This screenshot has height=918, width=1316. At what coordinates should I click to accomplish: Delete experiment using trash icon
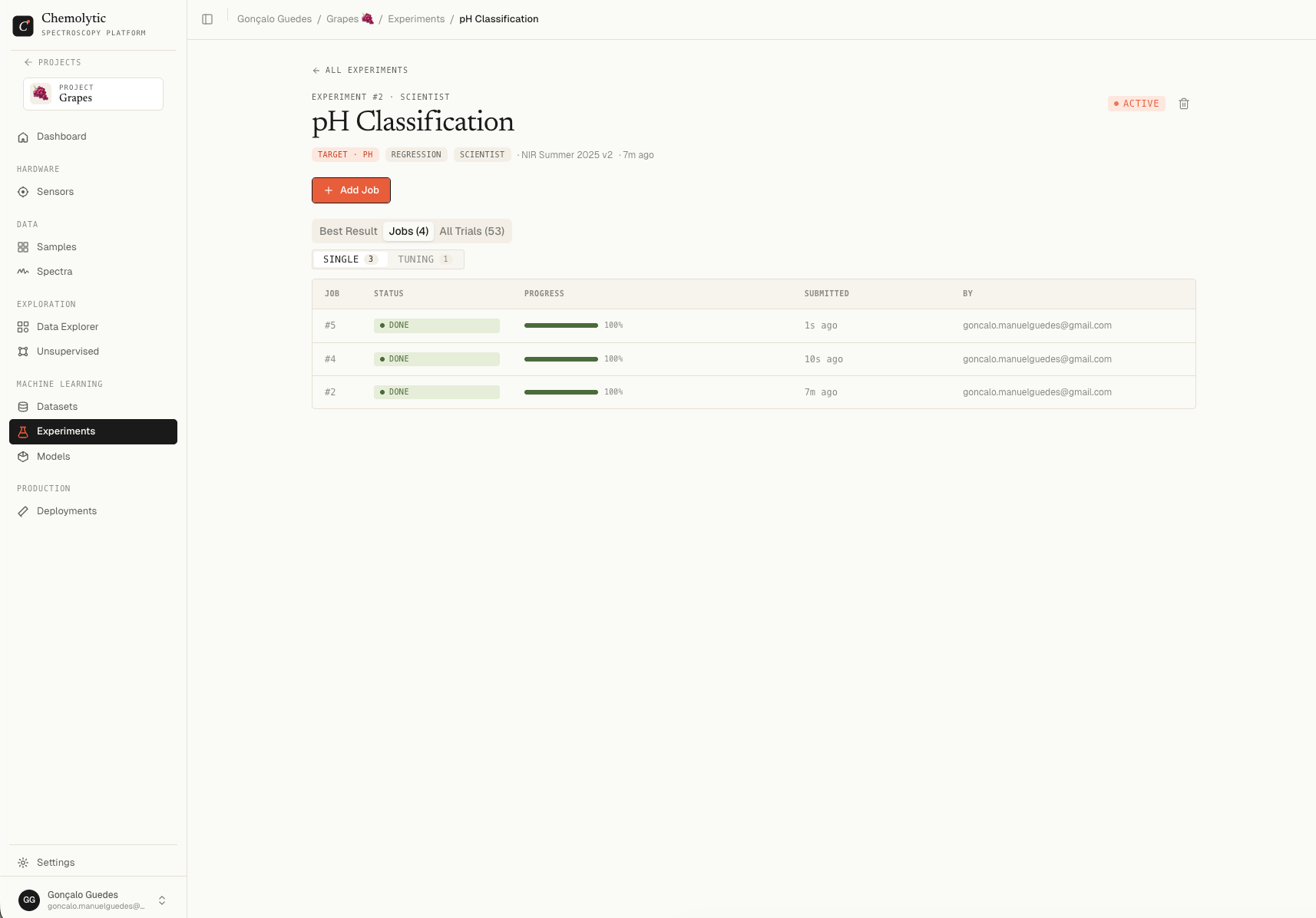pyautogui.click(x=1184, y=104)
